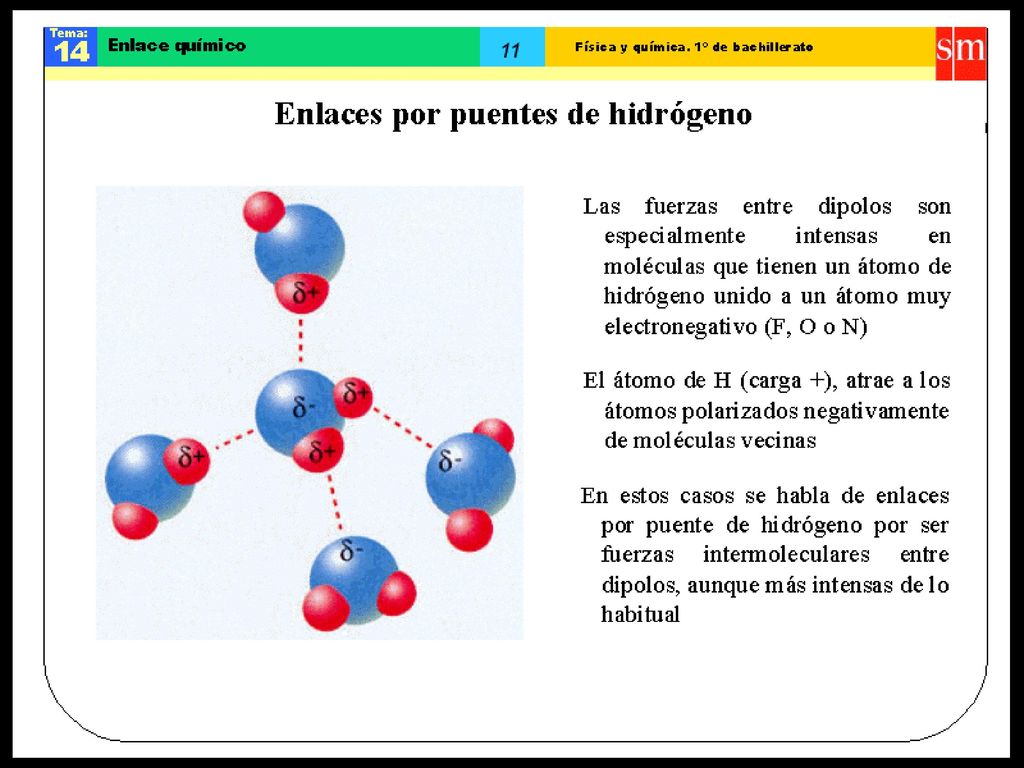
Task: Click the dotted hydrogen bond below the top molecule
Action: pyautogui.click(x=300, y=340)
